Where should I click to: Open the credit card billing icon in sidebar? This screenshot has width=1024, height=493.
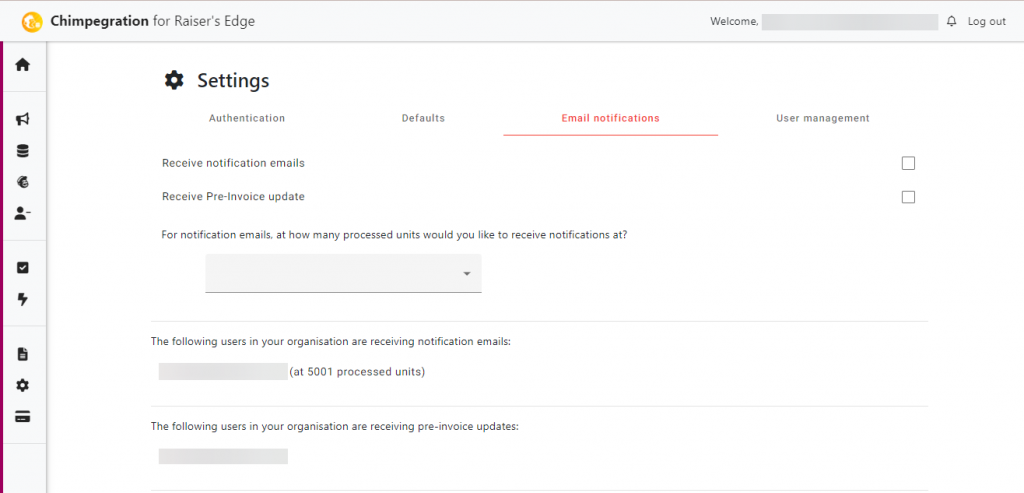(23, 417)
